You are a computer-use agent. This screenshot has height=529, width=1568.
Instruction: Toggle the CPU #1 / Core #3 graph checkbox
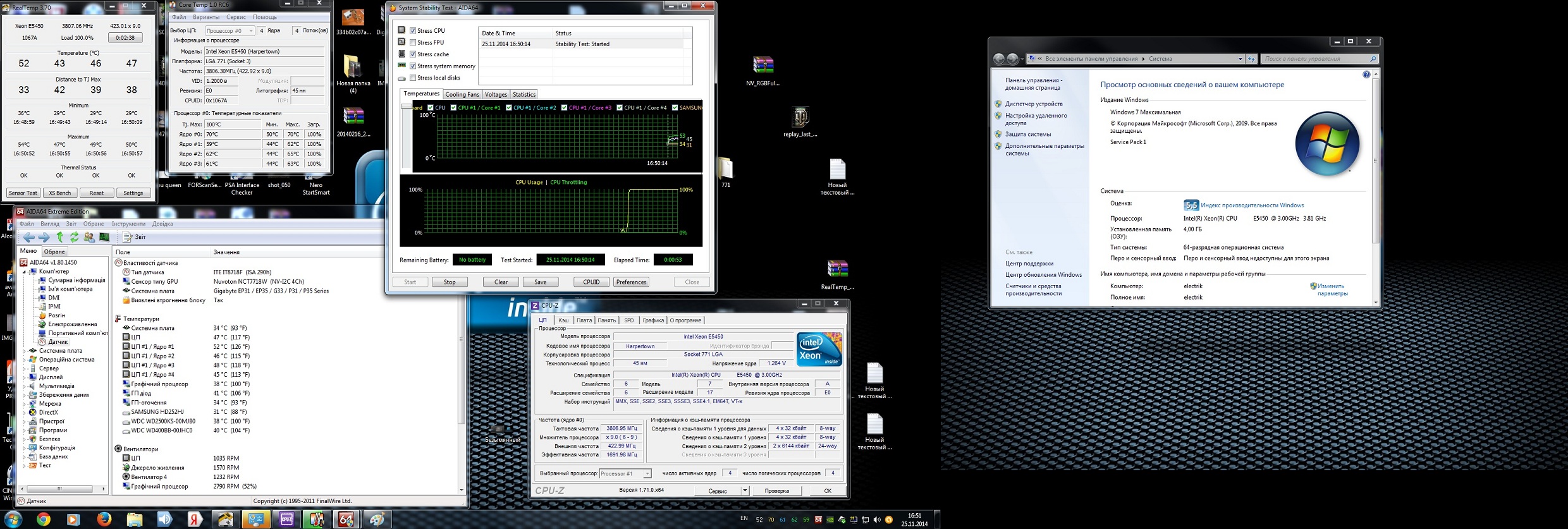pos(564,107)
